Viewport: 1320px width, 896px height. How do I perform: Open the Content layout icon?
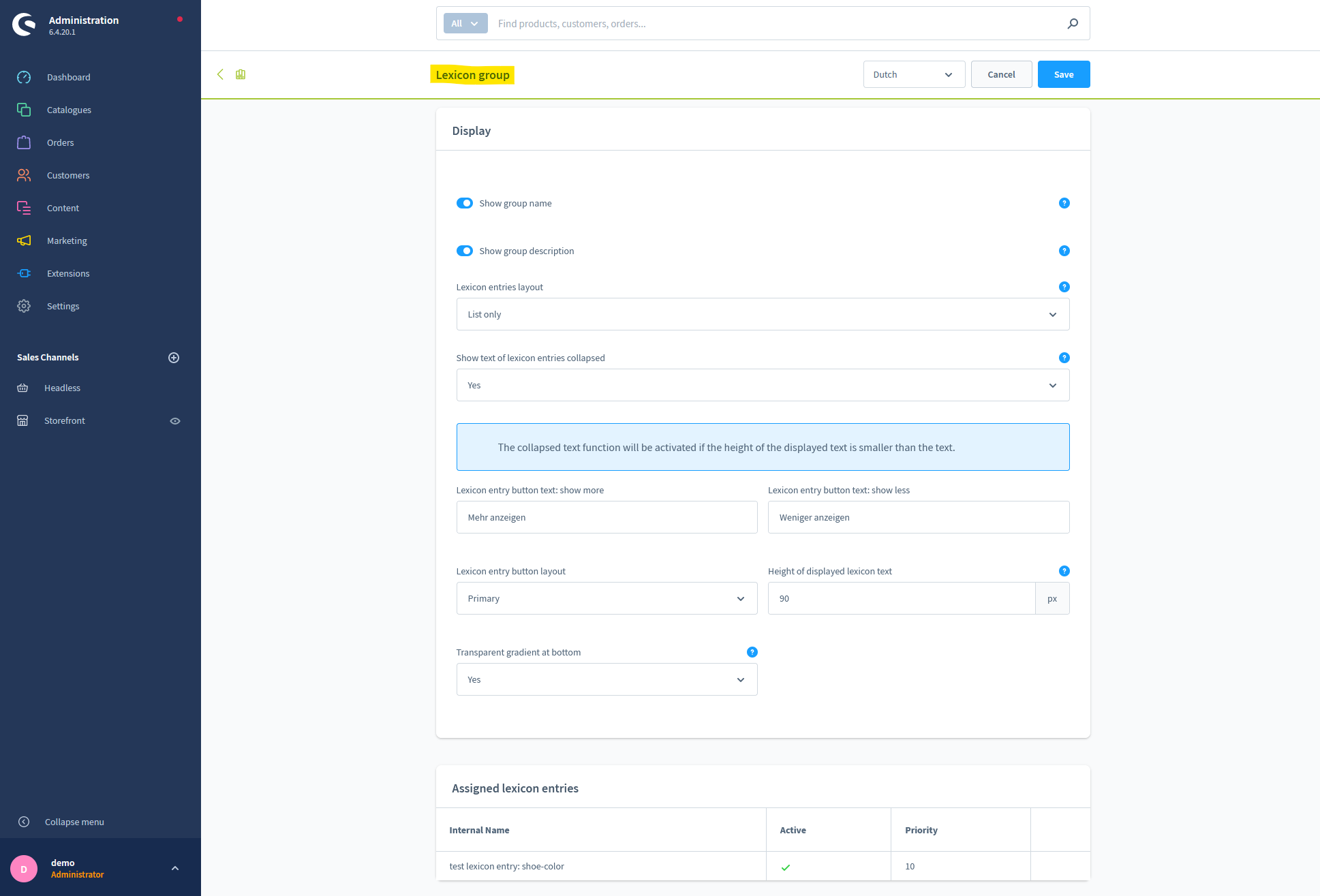point(24,208)
